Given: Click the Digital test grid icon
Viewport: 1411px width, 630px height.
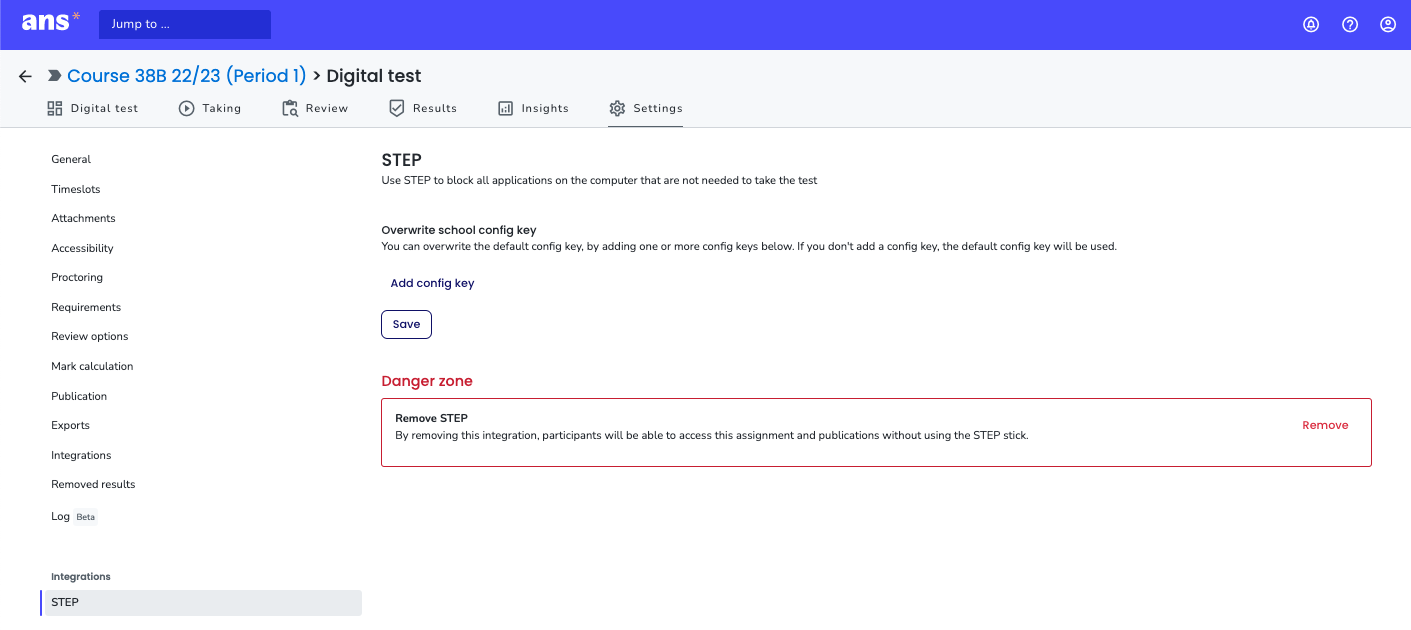Looking at the screenshot, I should tap(55, 108).
